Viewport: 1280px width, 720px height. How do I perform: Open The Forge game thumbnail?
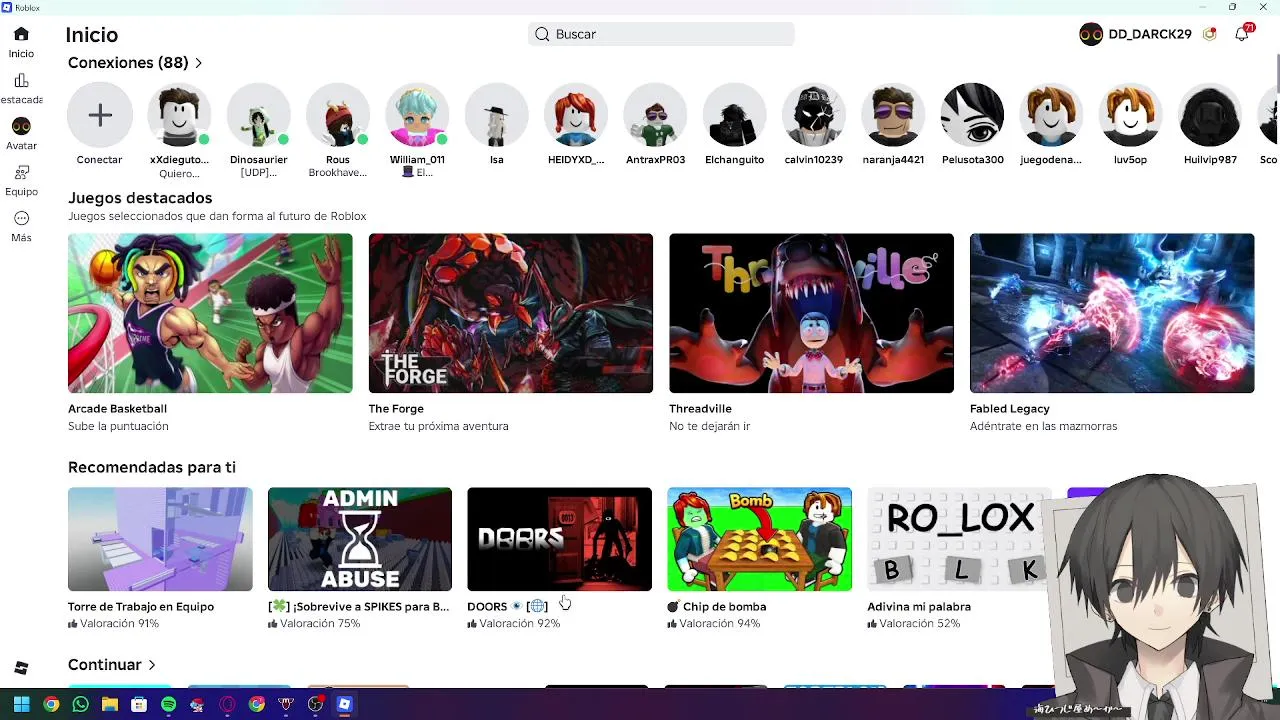(511, 313)
